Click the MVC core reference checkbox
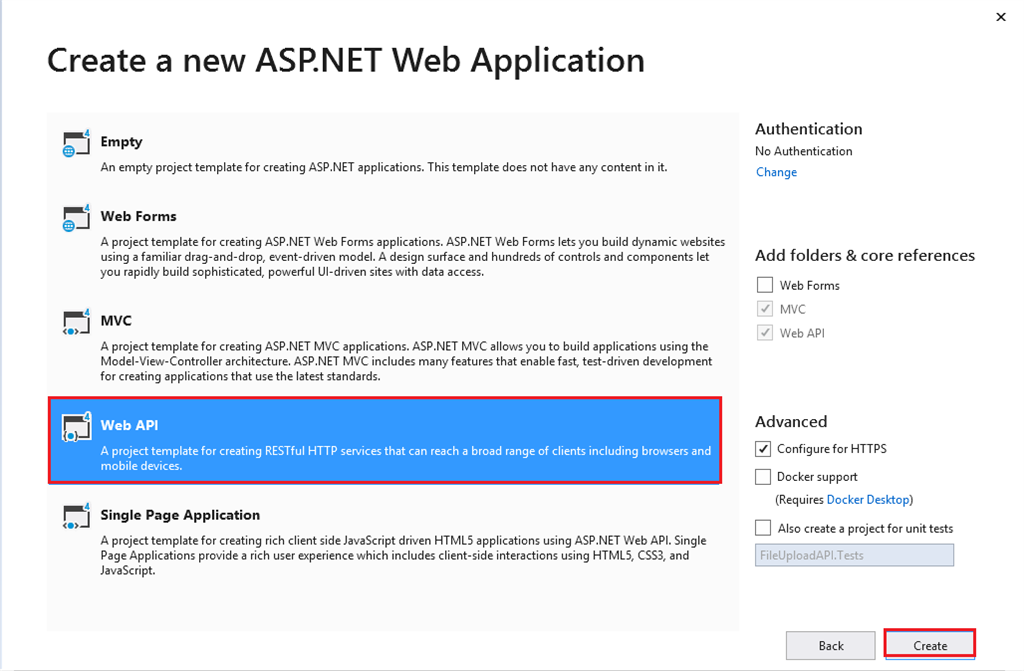The height and width of the screenshot is (671, 1024). (x=765, y=309)
